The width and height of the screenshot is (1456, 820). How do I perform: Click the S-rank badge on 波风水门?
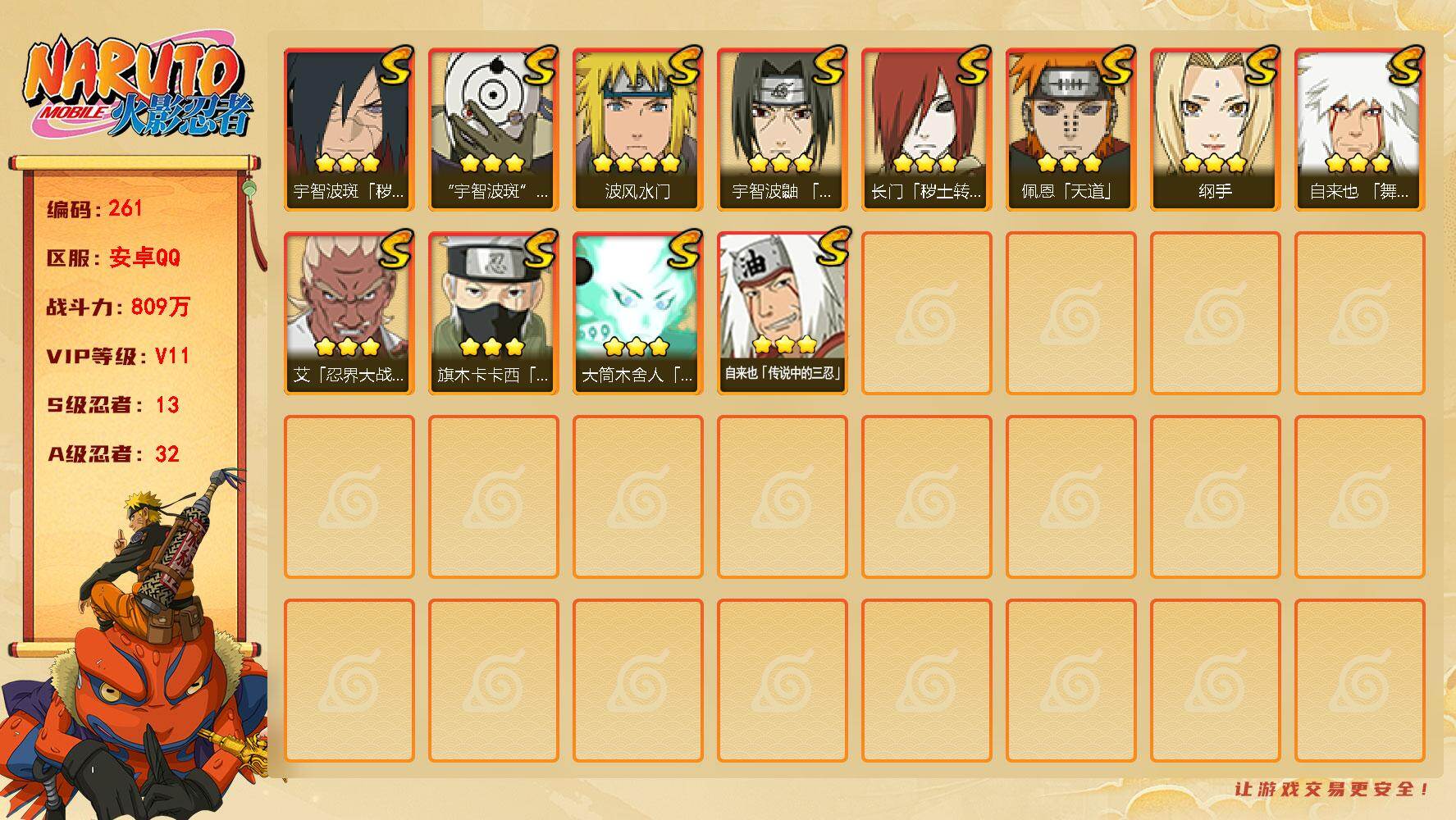point(683,66)
